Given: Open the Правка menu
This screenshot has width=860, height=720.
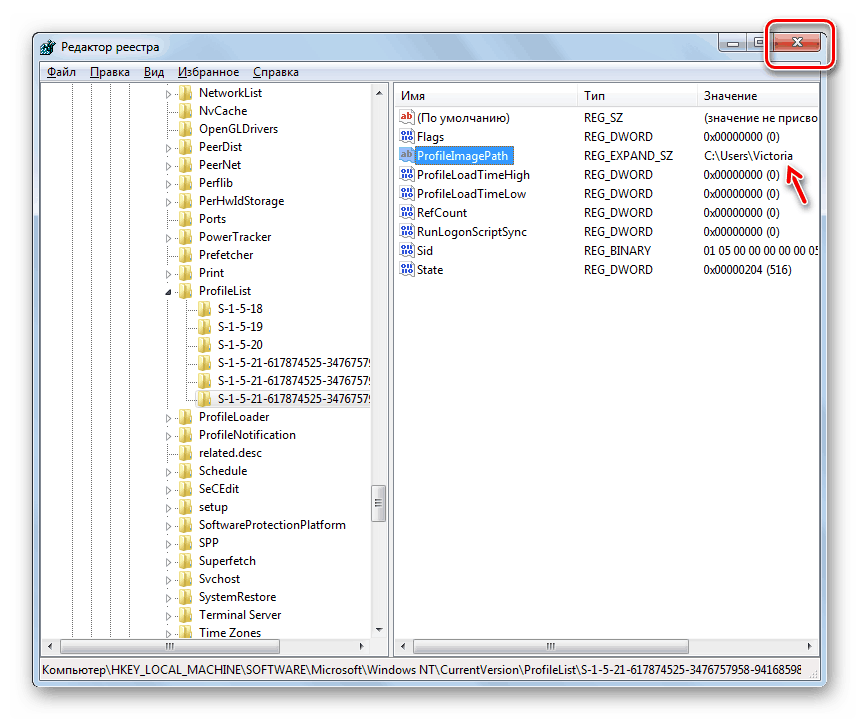Looking at the screenshot, I should click(109, 72).
